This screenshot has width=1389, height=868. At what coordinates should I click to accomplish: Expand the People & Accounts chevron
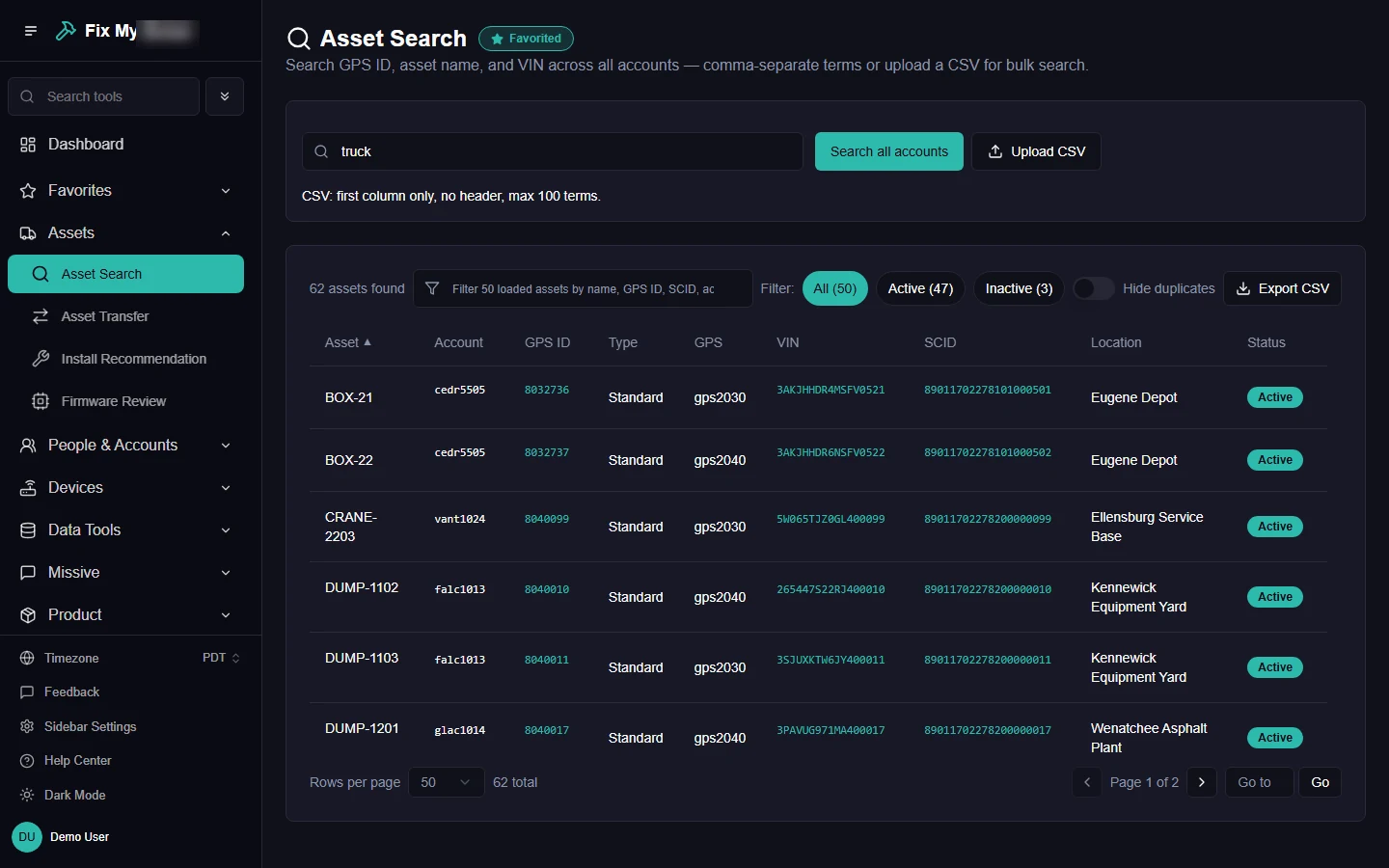point(226,446)
